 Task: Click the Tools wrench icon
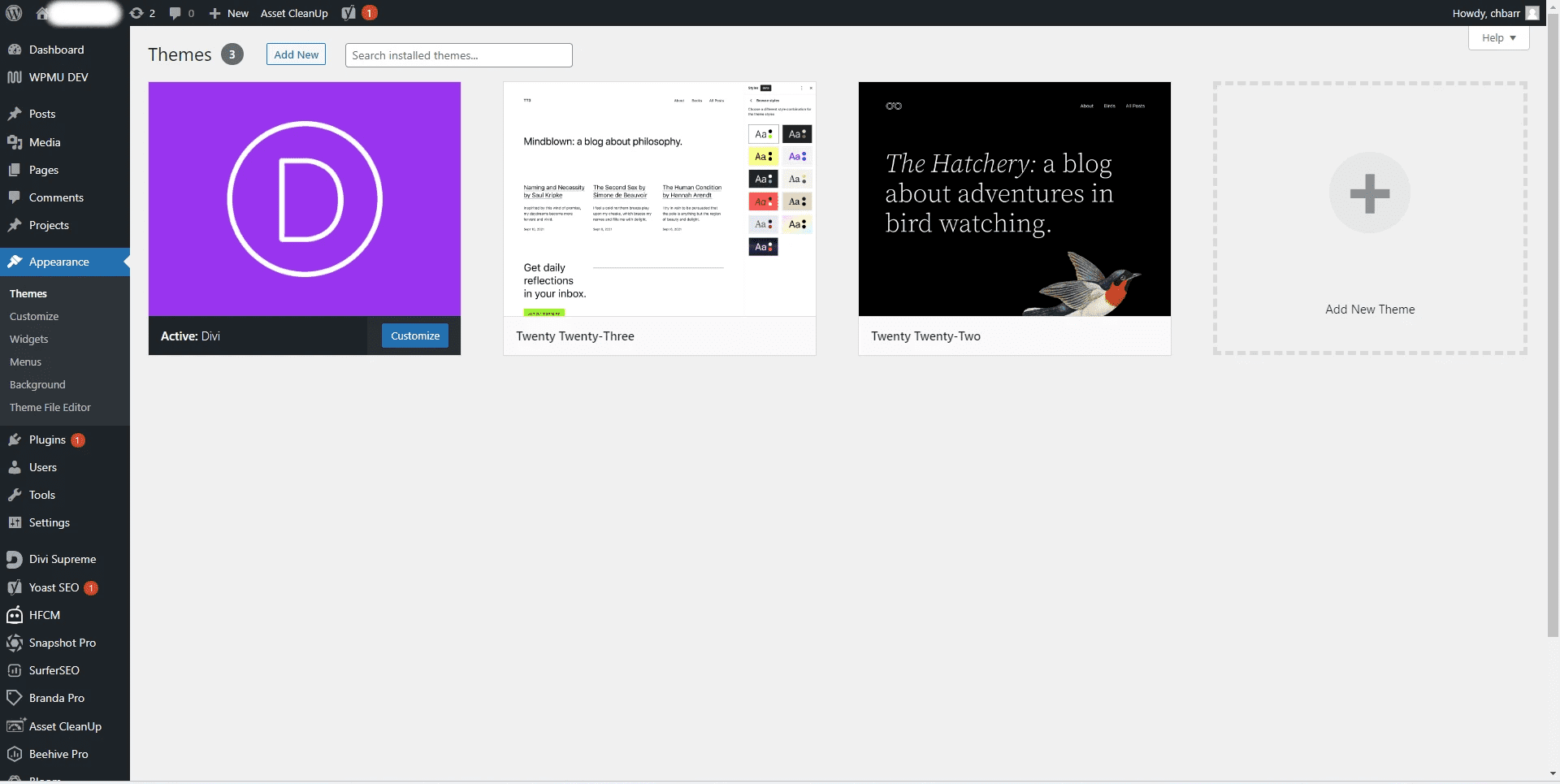[x=14, y=495]
